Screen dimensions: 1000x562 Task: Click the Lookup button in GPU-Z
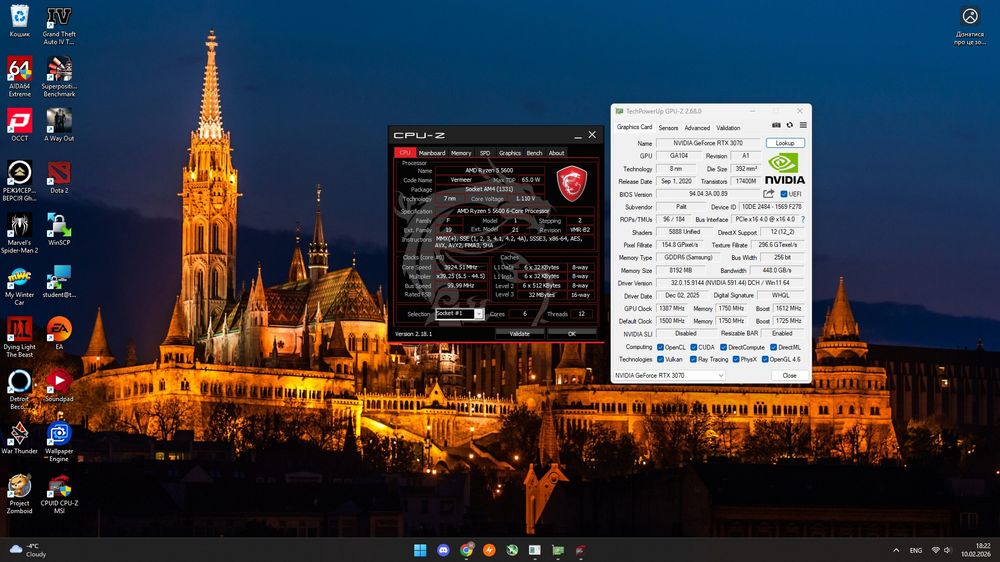[x=785, y=143]
